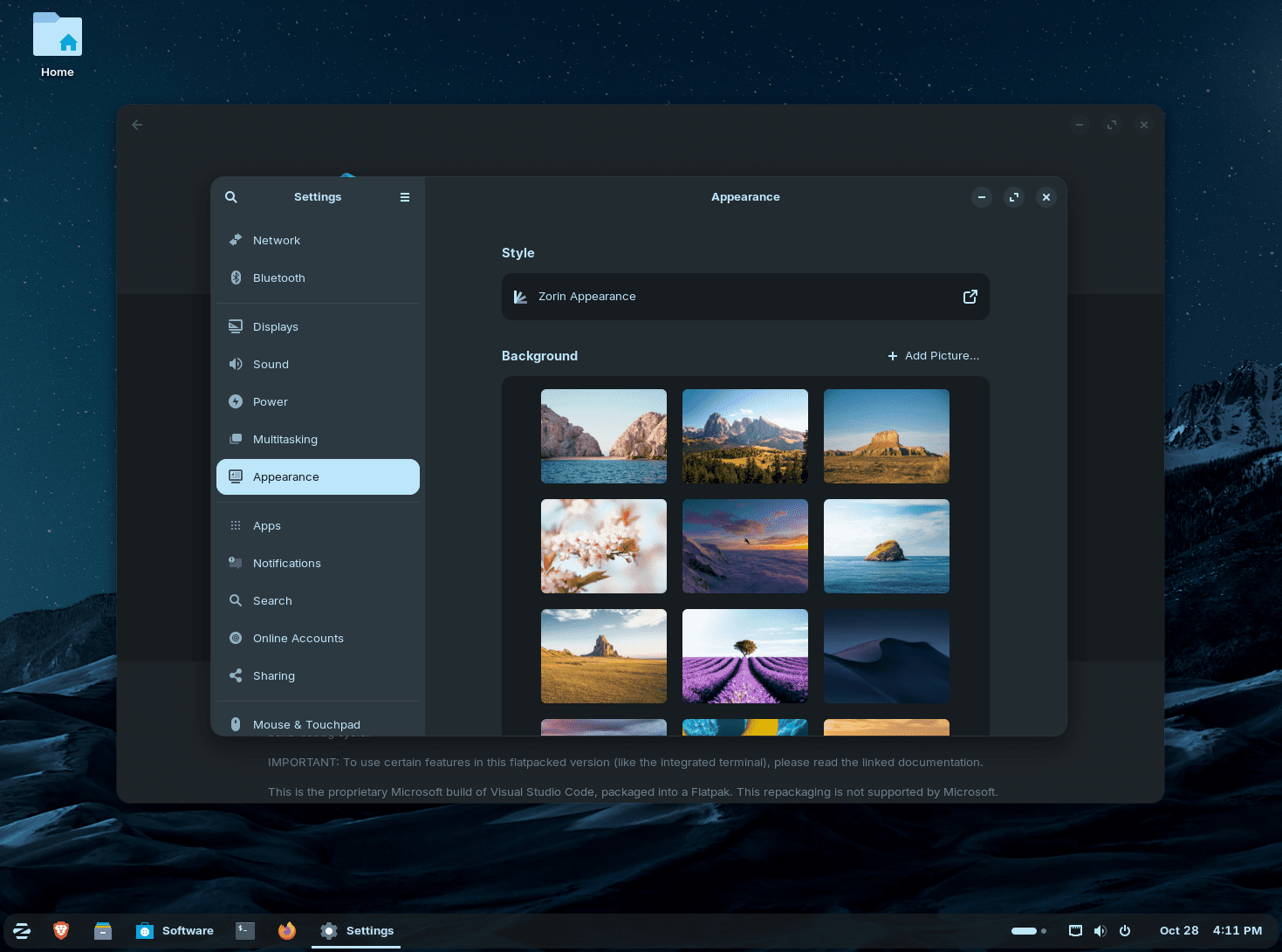Screen dimensions: 1282x952
Task: Open the volume control in the taskbar
Action: 1100,930
